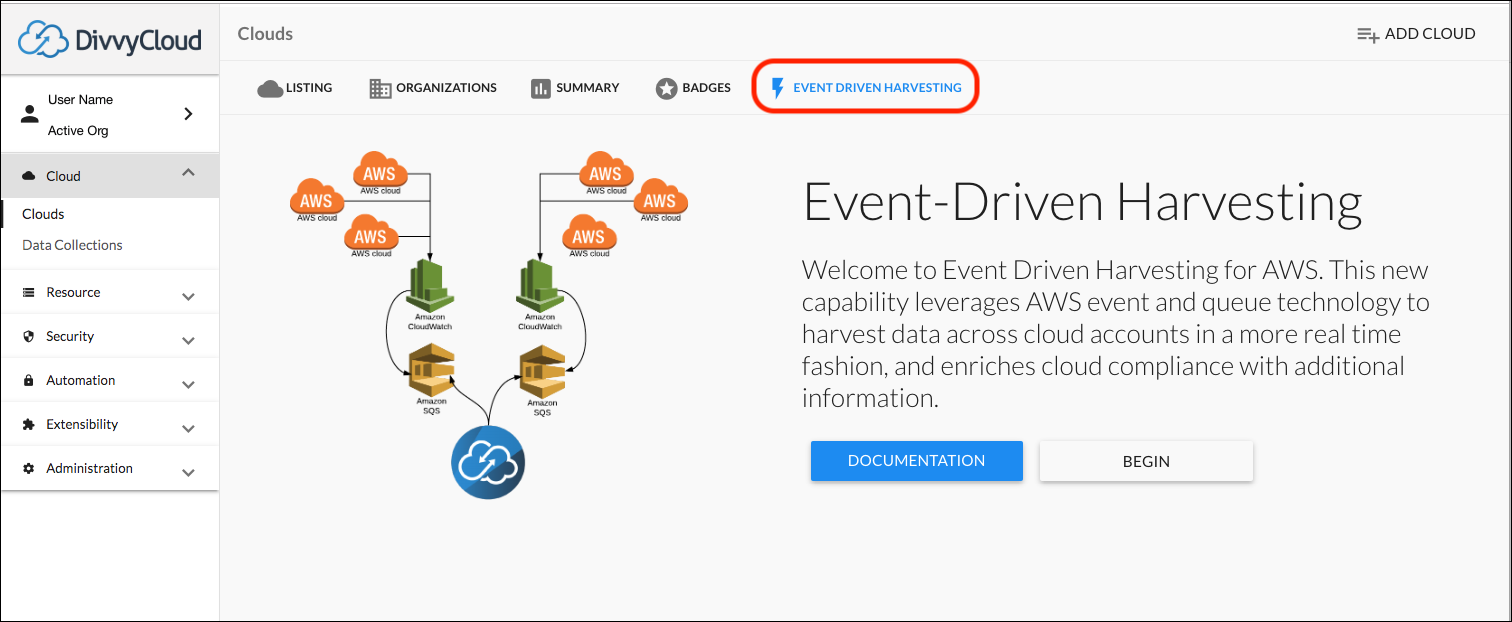Screen dimensions: 1512x622
Task: Open Data Collections in sidebar
Action: 72,245
